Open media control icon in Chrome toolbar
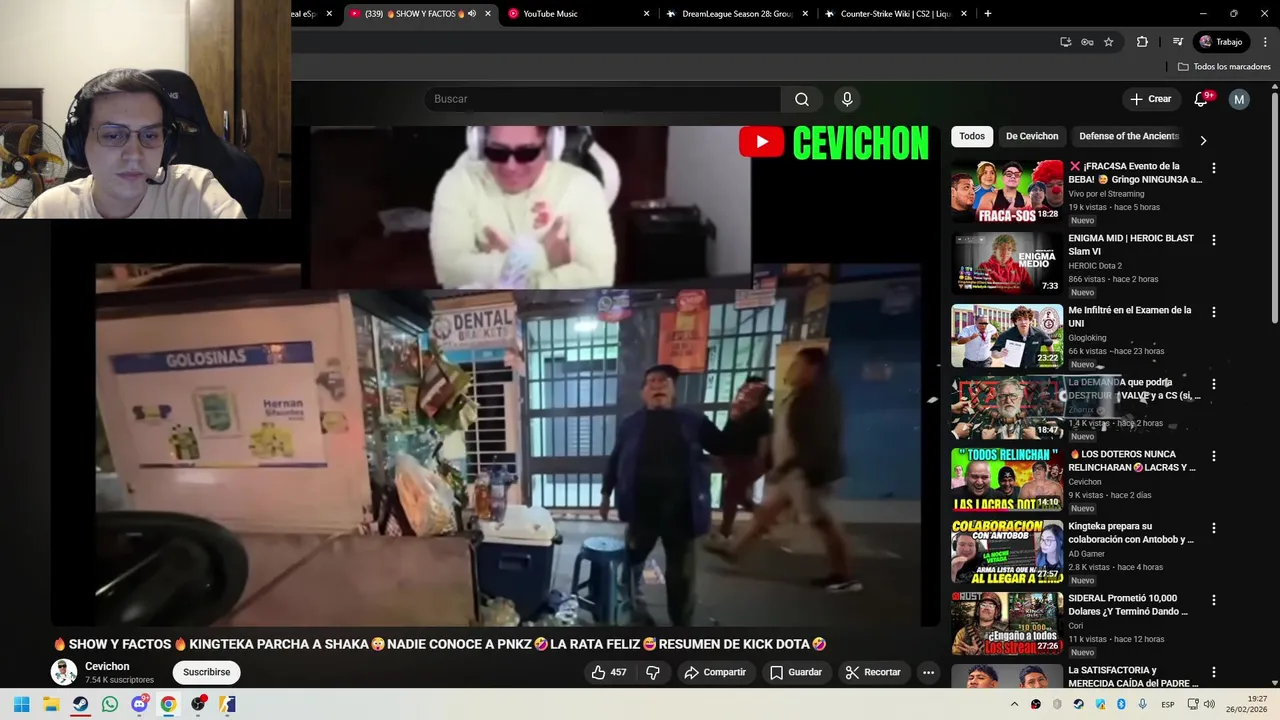1280x720 pixels. 1178,42
